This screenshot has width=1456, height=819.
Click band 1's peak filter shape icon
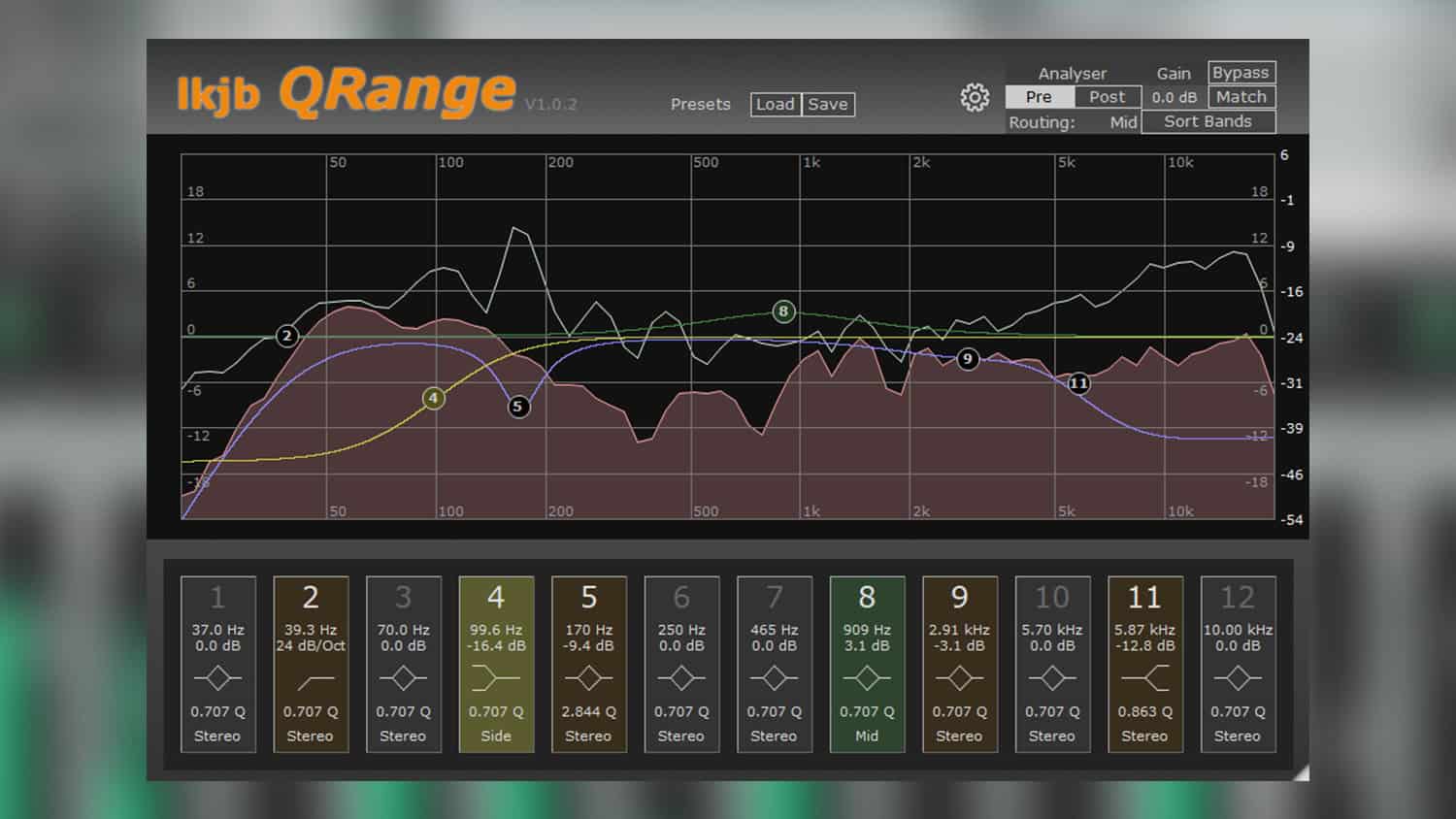[217, 677]
